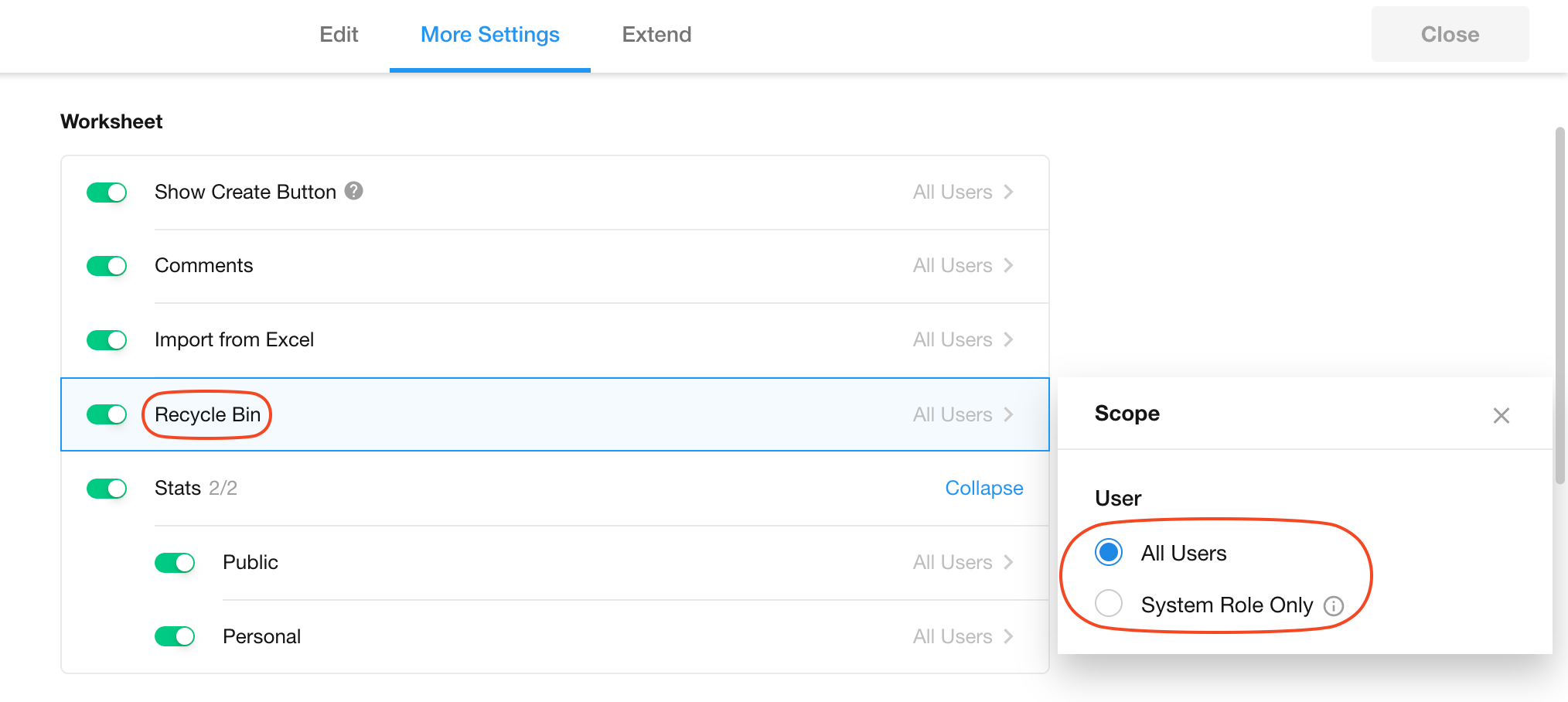The height and width of the screenshot is (702, 1568).
Task: Click help icon next to Show Create Button
Action: pyautogui.click(x=354, y=191)
